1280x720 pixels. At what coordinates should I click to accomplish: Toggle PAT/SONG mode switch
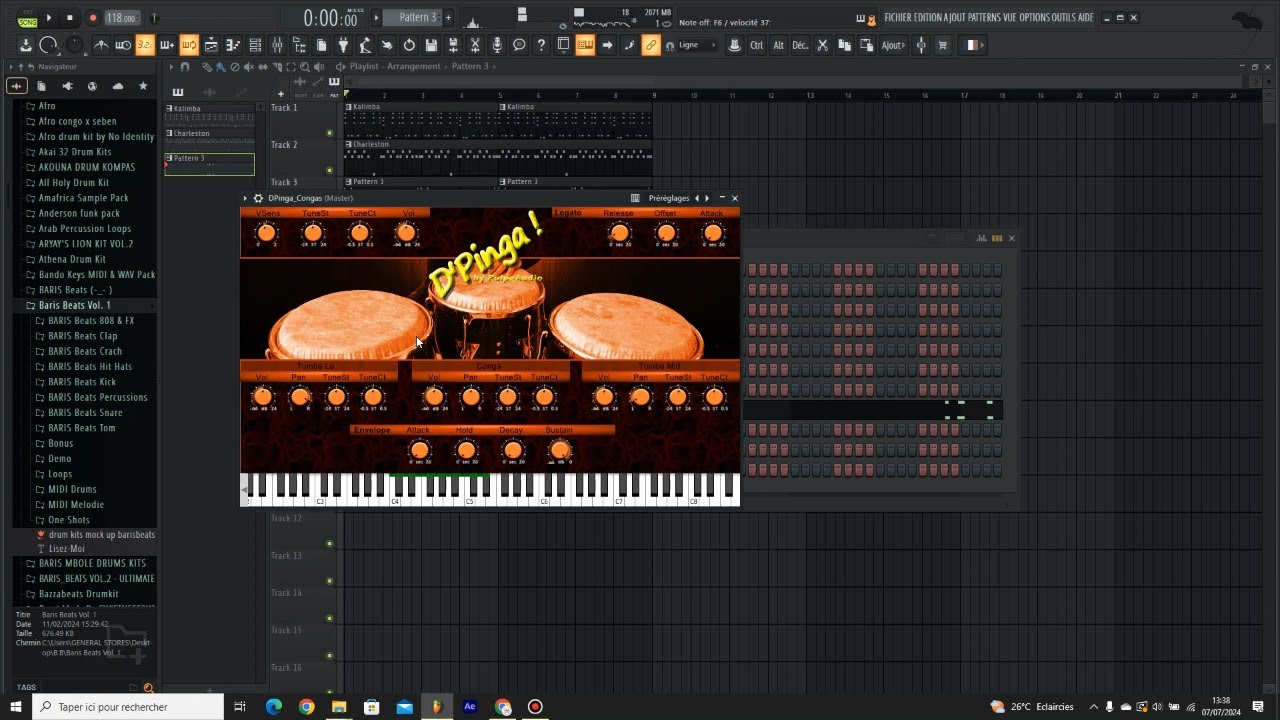(x=27, y=18)
